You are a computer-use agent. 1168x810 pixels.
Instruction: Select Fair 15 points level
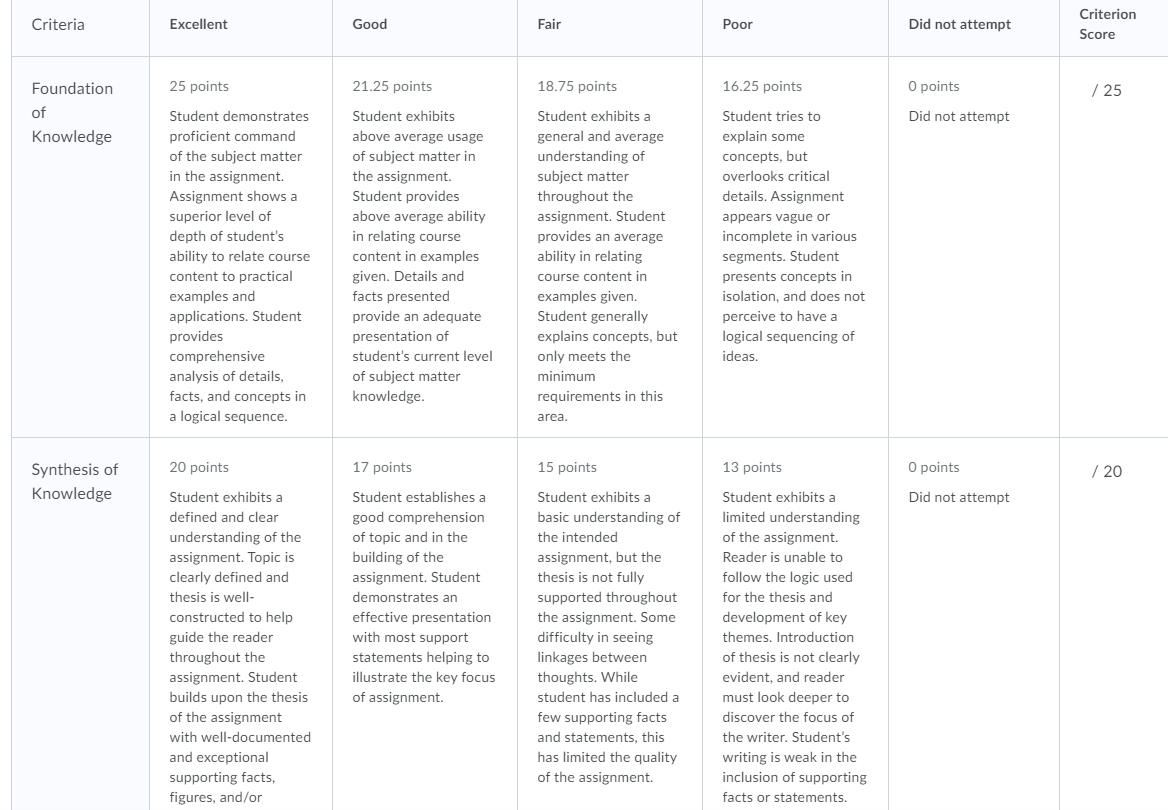[x=609, y=624]
